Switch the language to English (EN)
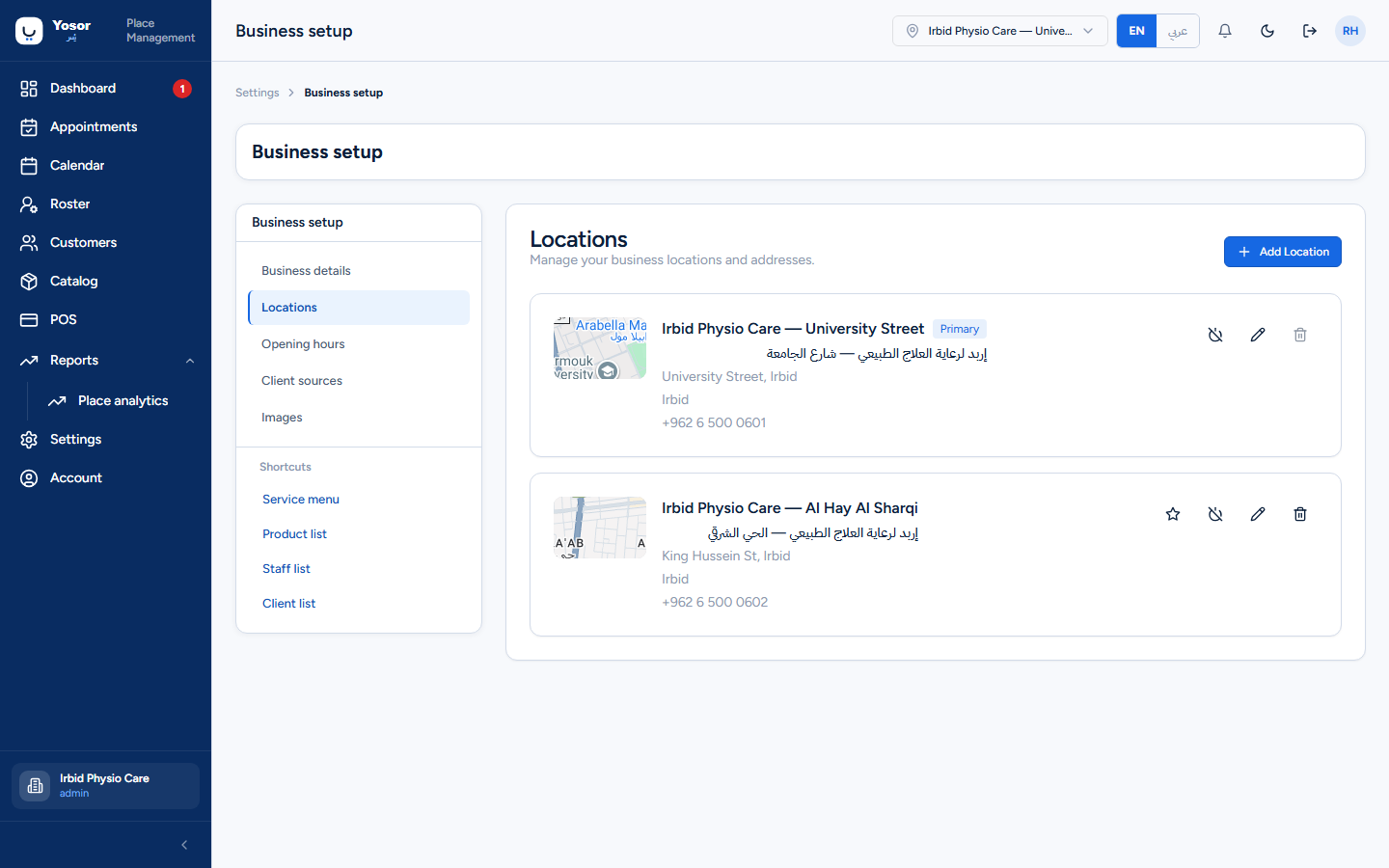Screen dimensions: 1389x868 point(1136,31)
